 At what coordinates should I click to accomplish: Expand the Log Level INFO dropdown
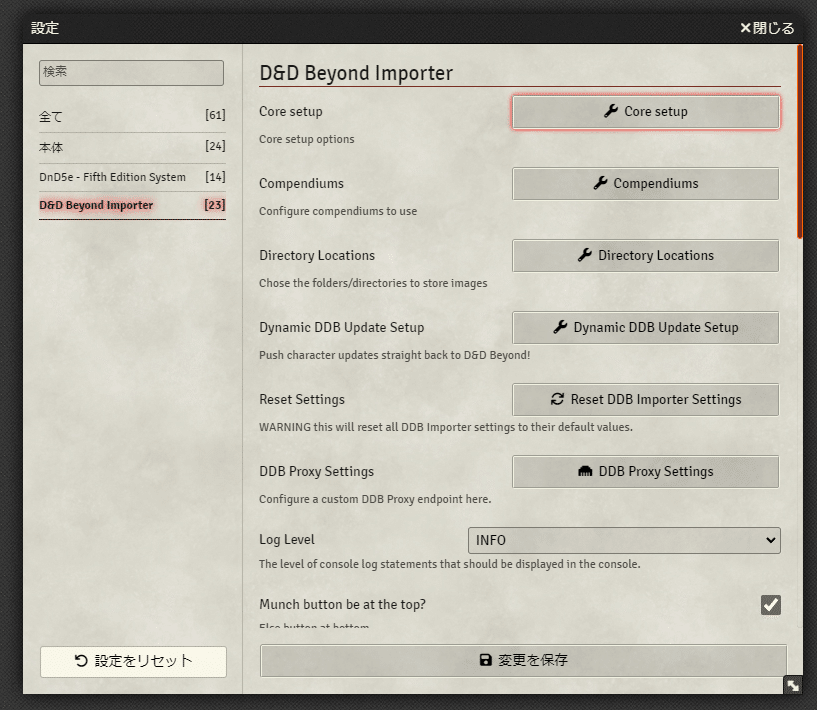coord(624,540)
